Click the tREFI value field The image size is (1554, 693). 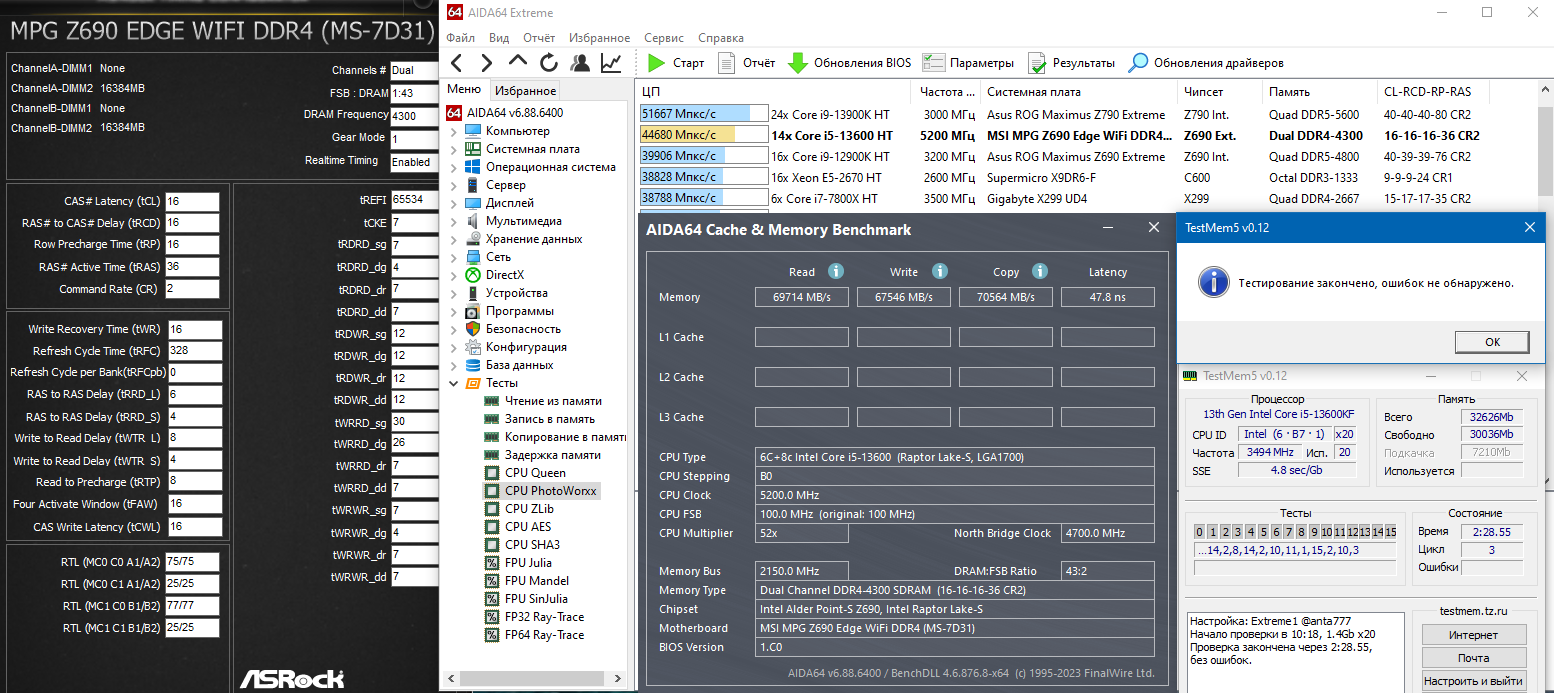point(414,199)
